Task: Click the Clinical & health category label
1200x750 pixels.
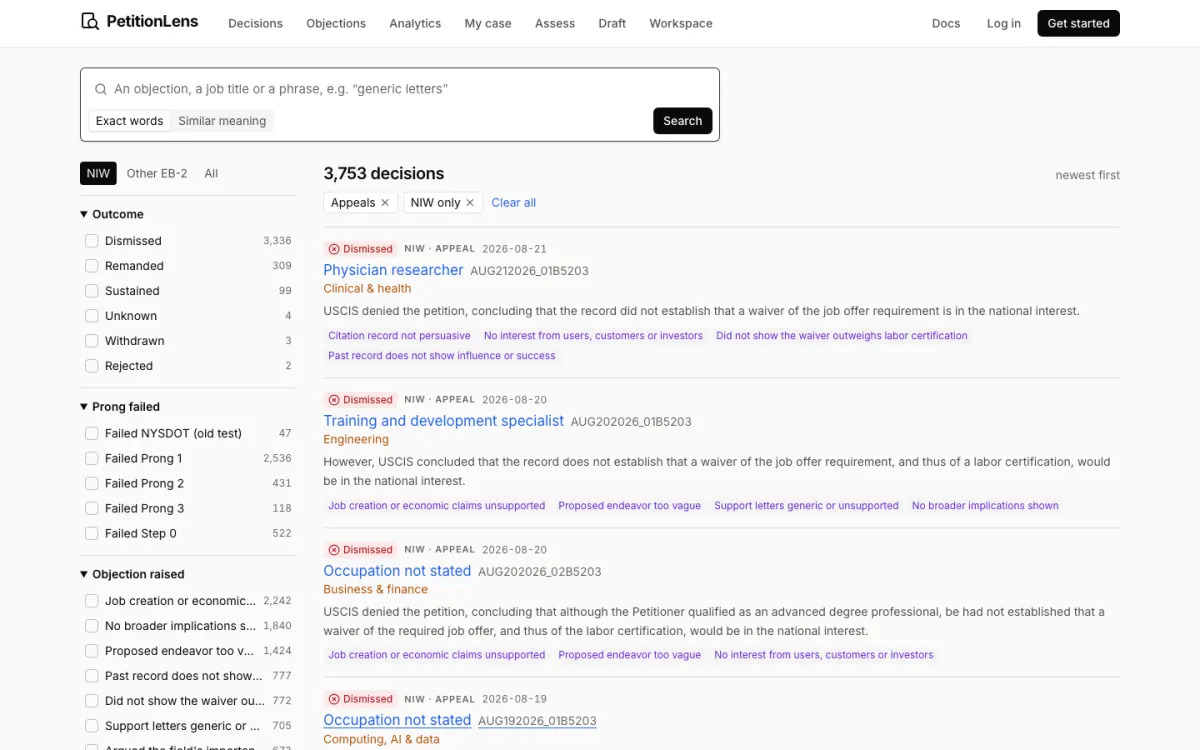Action: (x=367, y=289)
